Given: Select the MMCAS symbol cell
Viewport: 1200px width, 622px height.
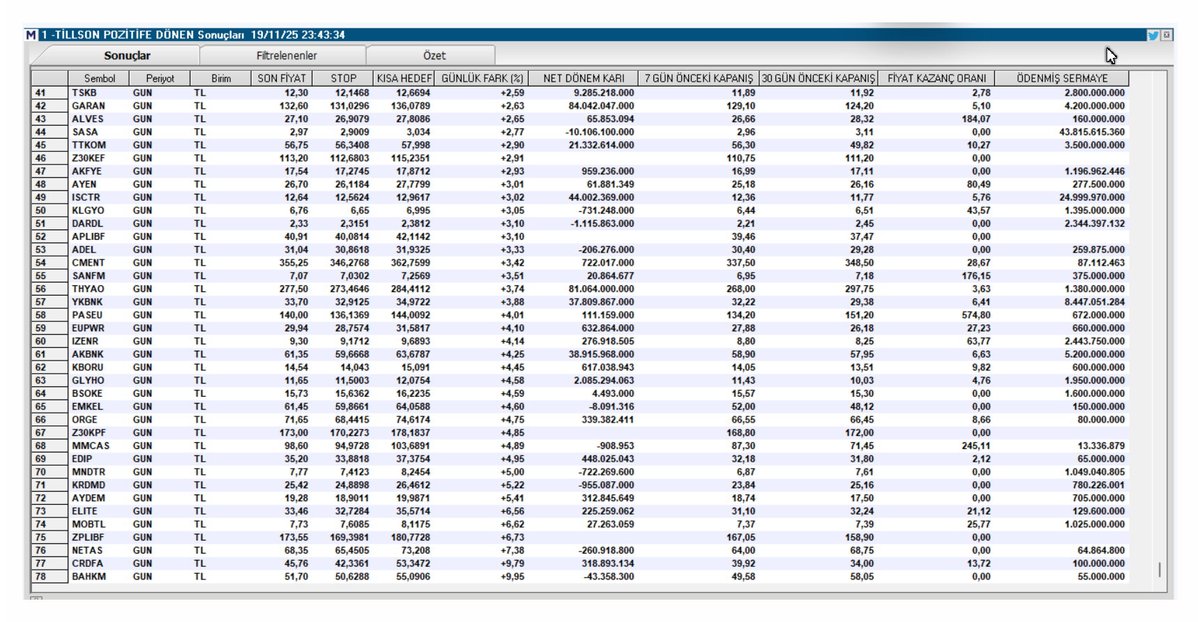Looking at the screenshot, I should tap(98, 446).
